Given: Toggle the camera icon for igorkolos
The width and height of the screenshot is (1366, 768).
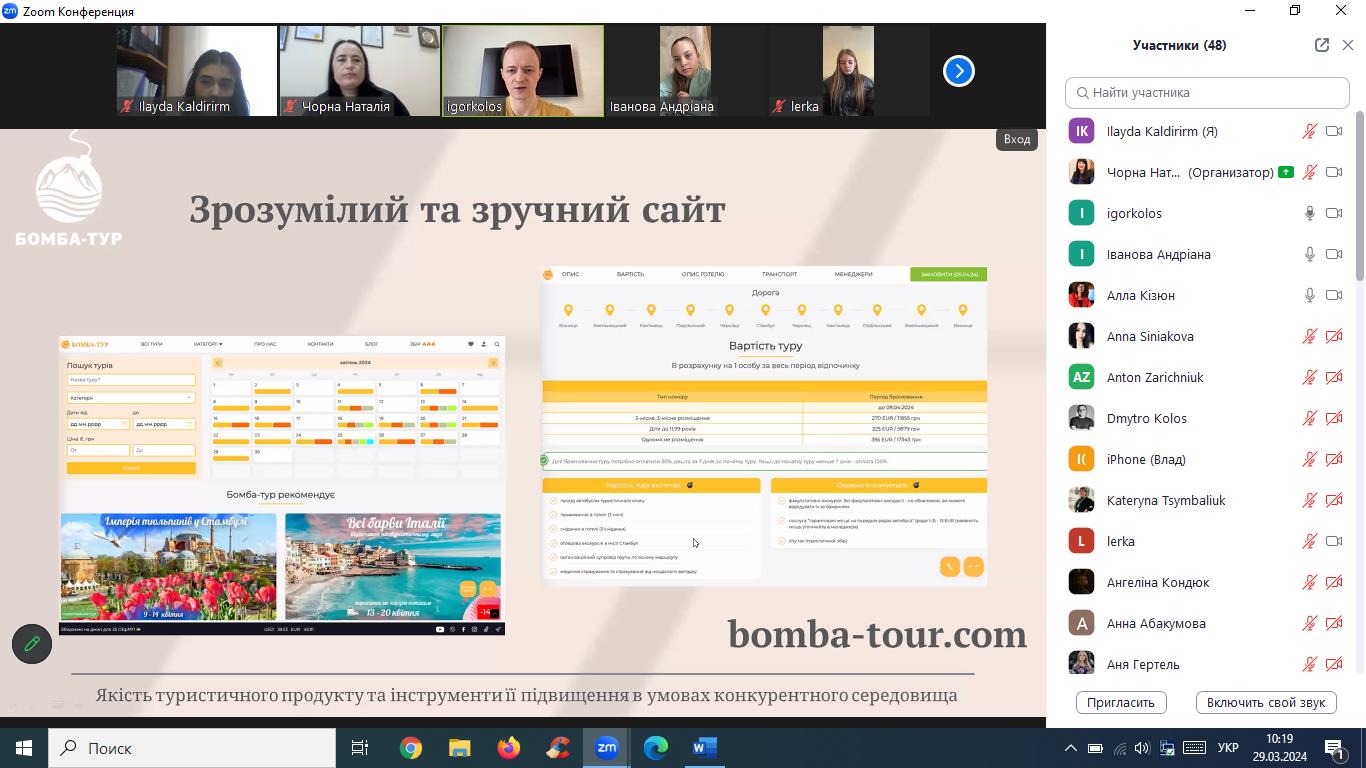Looking at the screenshot, I should click(1334, 213).
